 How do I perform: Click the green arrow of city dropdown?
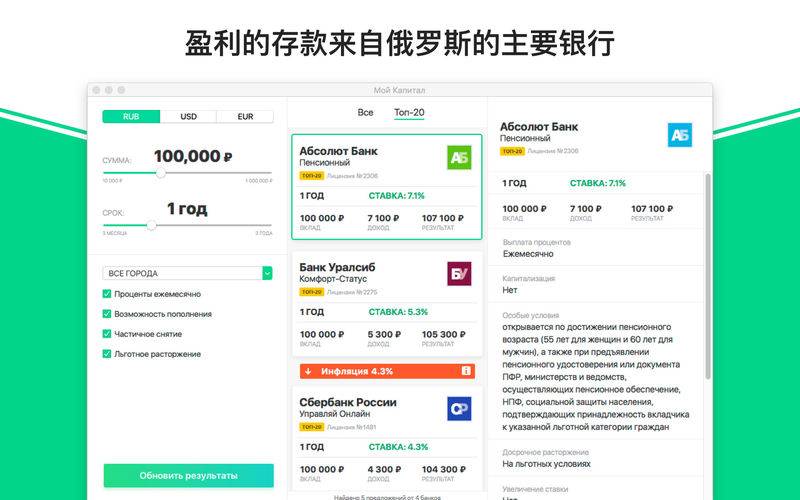point(267,273)
